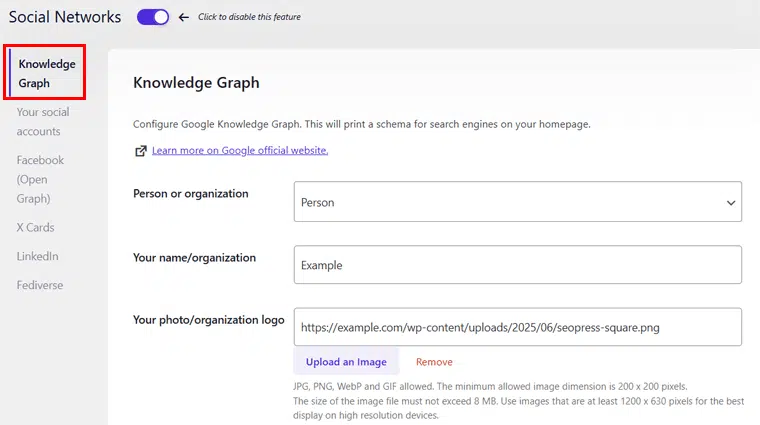Click the Upload an Image button
The image size is (760, 425).
(x=346, y=362)
